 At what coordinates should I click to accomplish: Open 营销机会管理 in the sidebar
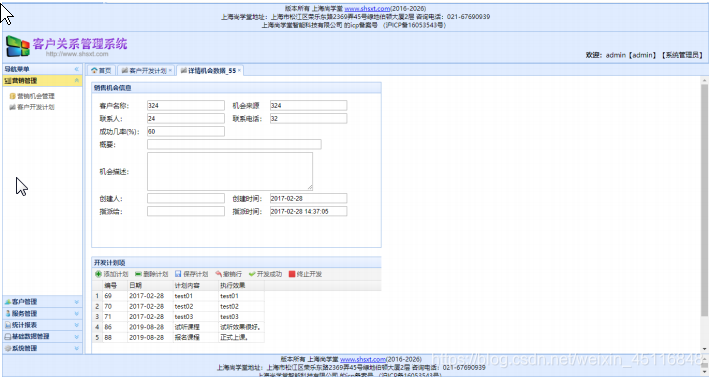click(36, 96)
